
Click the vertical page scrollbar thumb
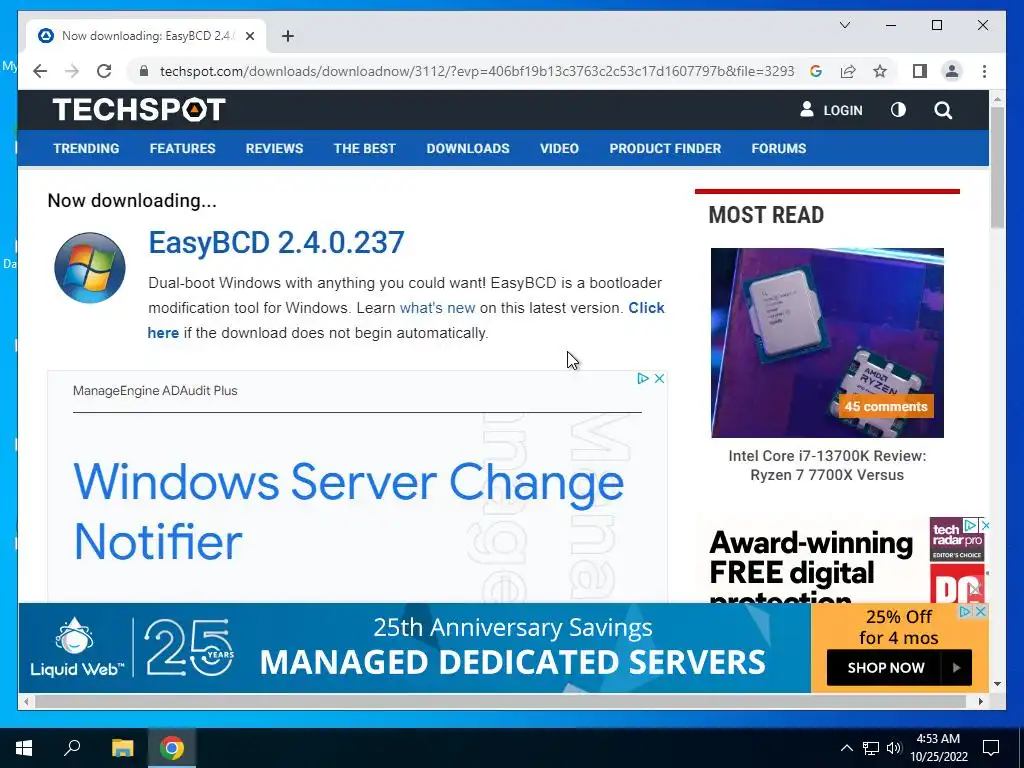click(x=997, y=167)
